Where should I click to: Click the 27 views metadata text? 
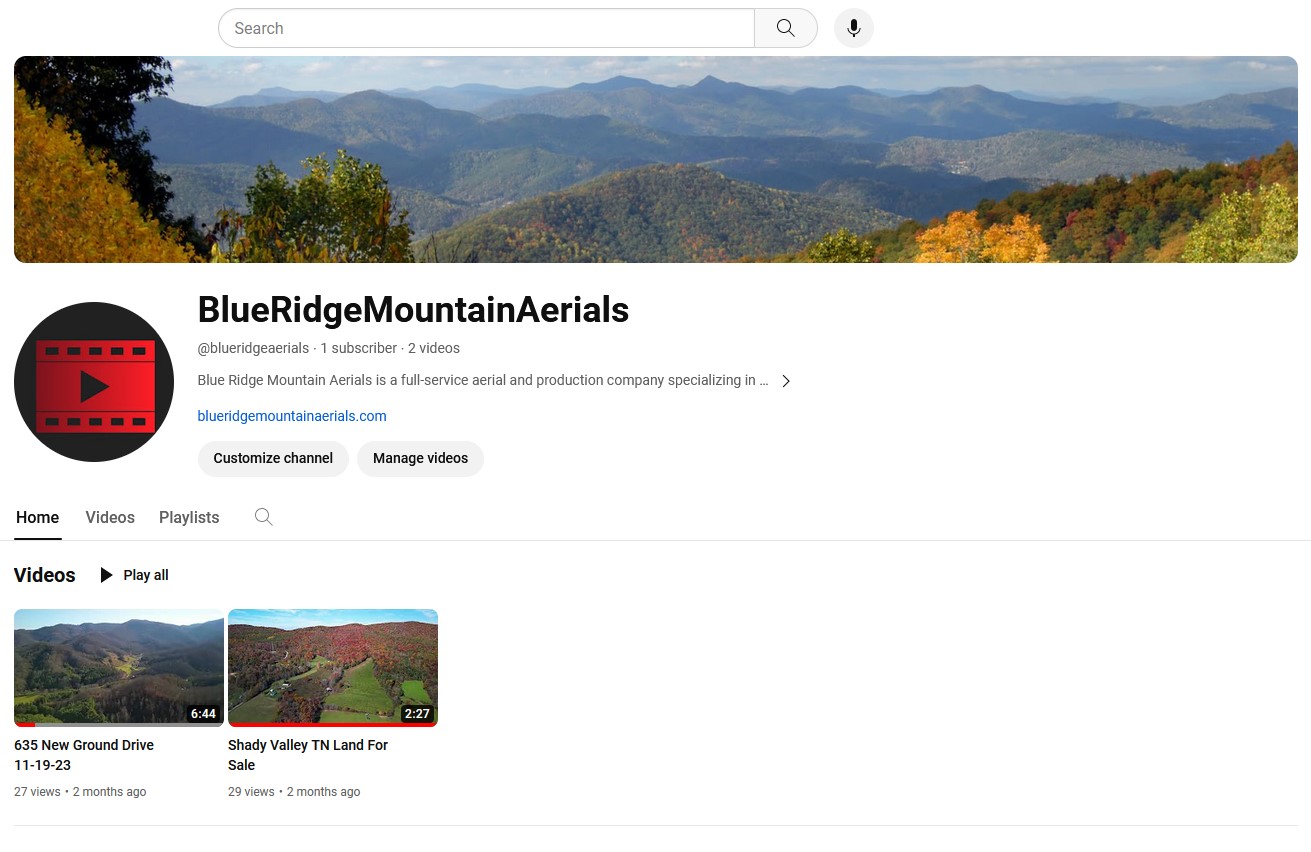point(37,792)
